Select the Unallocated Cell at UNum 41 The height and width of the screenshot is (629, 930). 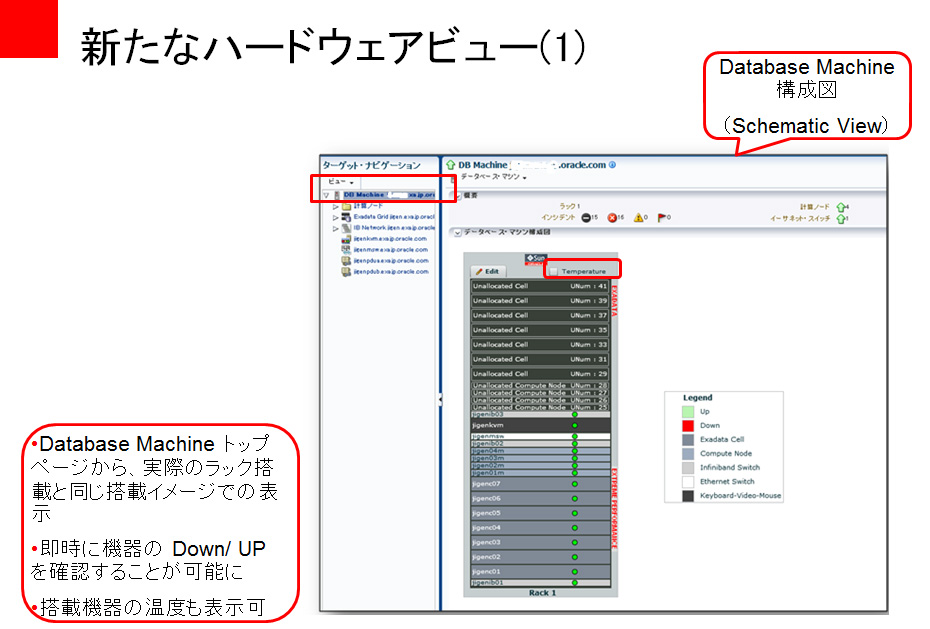pyautogui.click(x=540, y=286)
